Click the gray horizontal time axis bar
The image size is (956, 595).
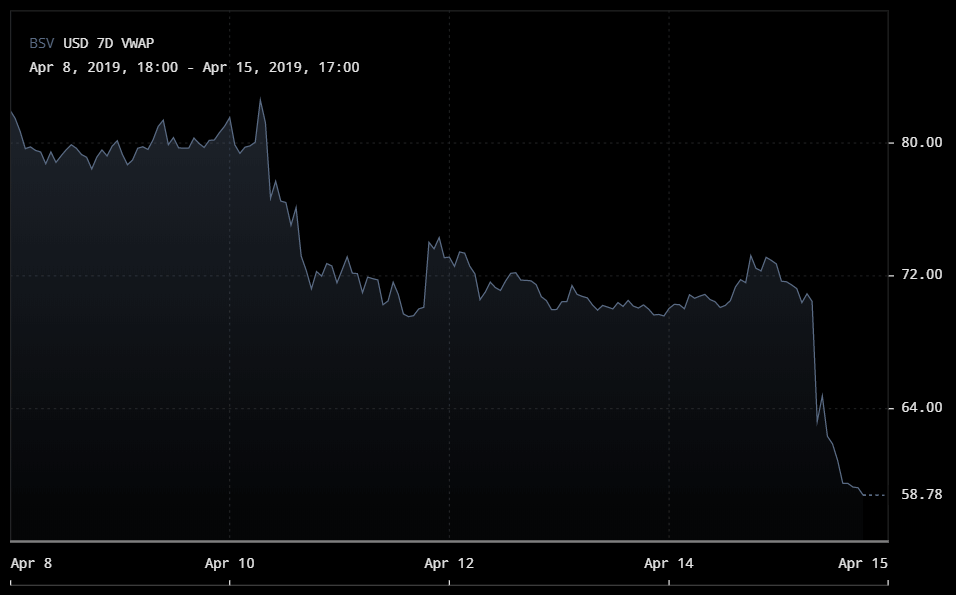click(x=448, y=541)
